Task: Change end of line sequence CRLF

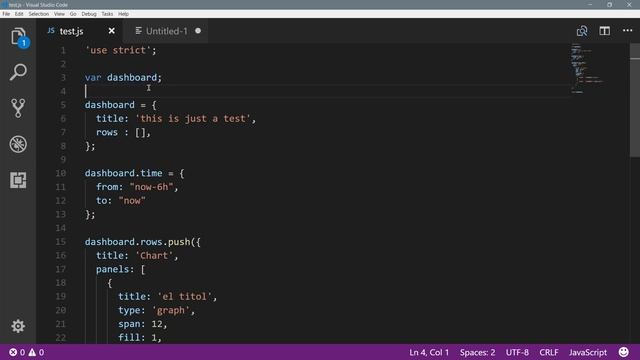Action: (x=549, y=352)
